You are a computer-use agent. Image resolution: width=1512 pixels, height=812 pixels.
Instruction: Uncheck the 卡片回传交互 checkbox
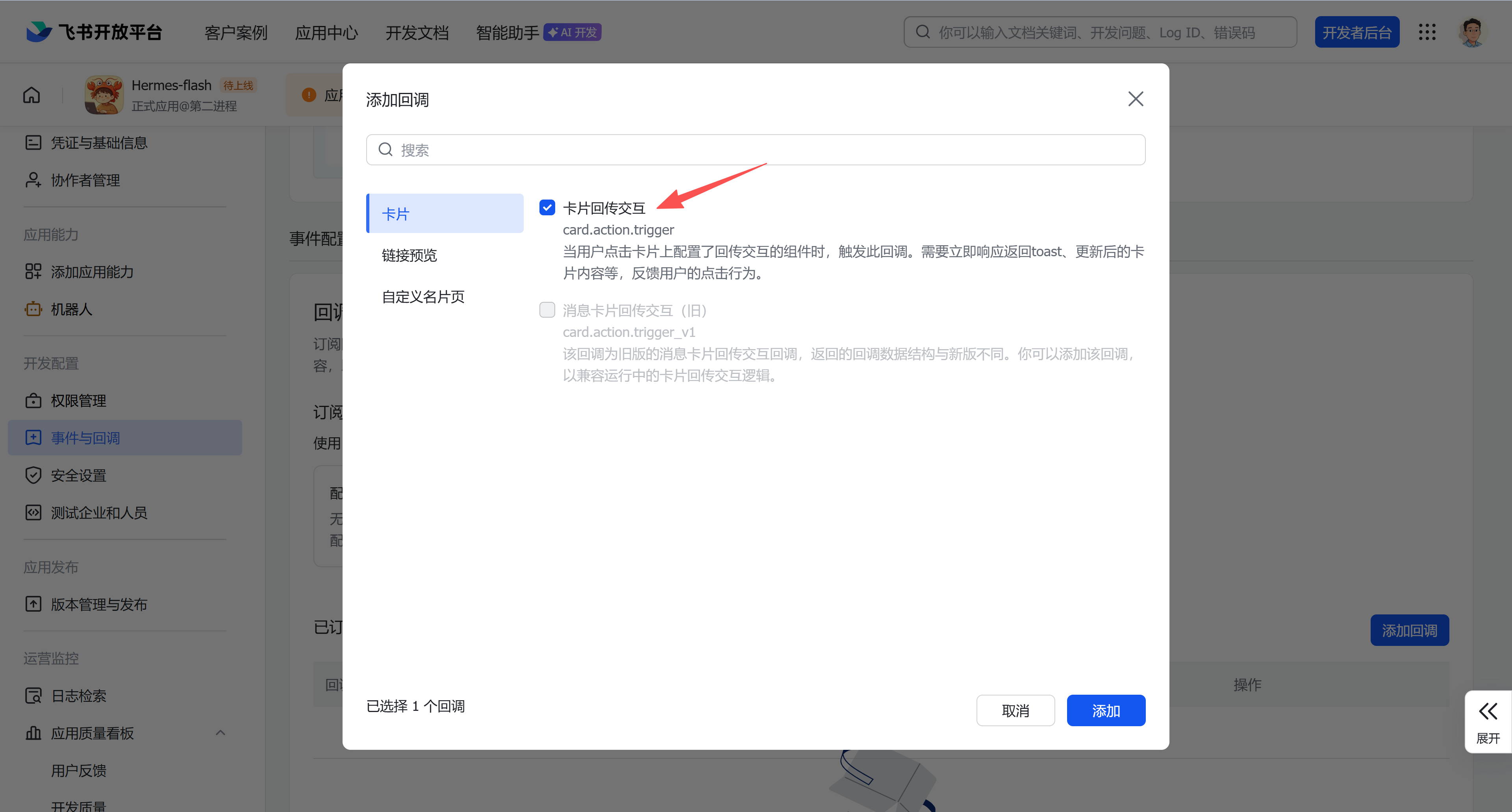pos(547,207)
